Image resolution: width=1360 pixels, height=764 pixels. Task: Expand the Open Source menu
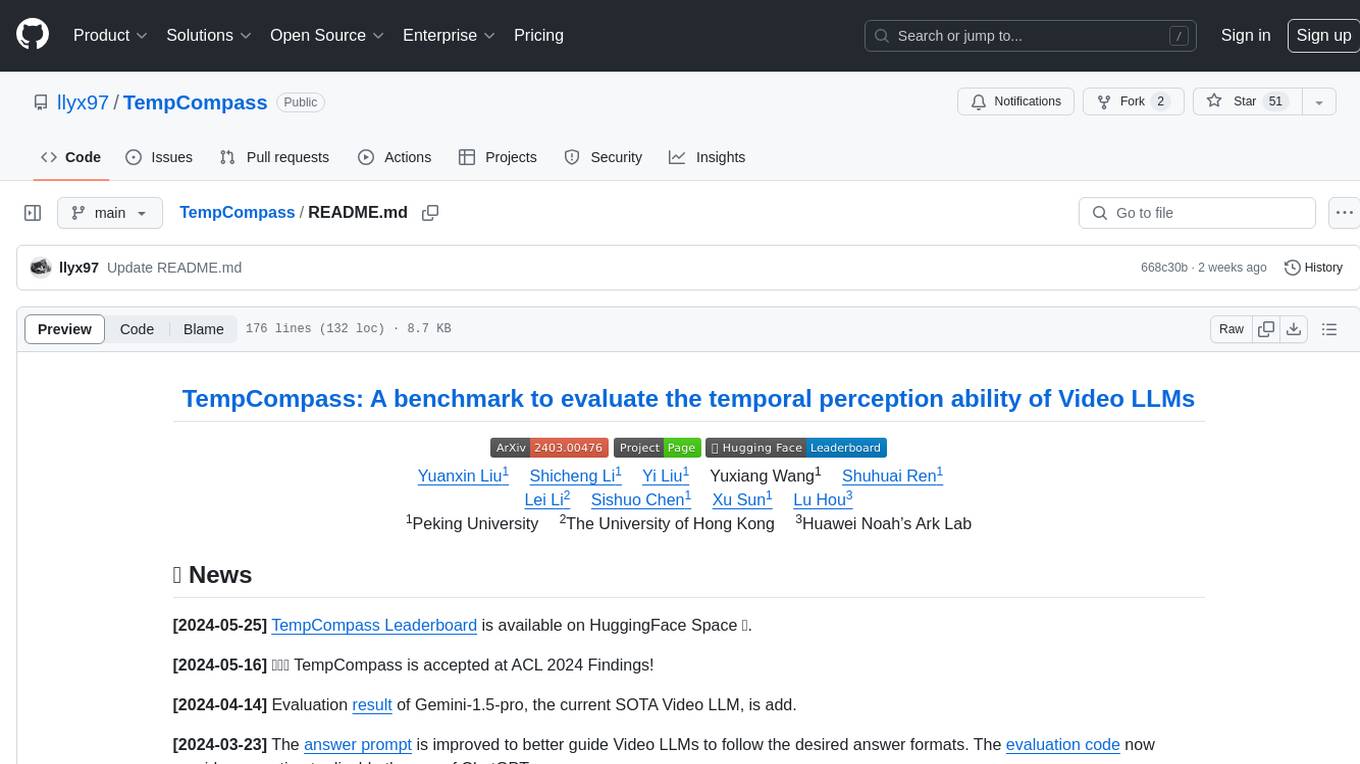tap(327, 35)
